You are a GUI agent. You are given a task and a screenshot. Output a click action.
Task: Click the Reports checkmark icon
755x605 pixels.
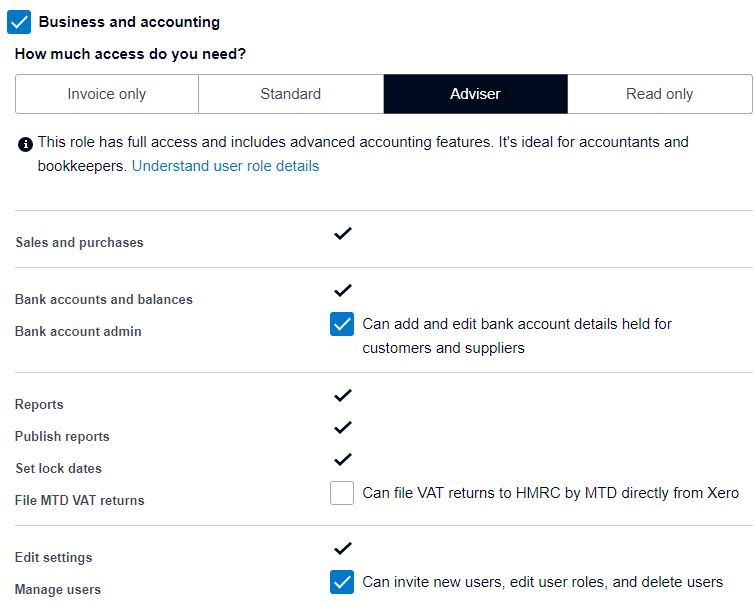coord(343,396)
